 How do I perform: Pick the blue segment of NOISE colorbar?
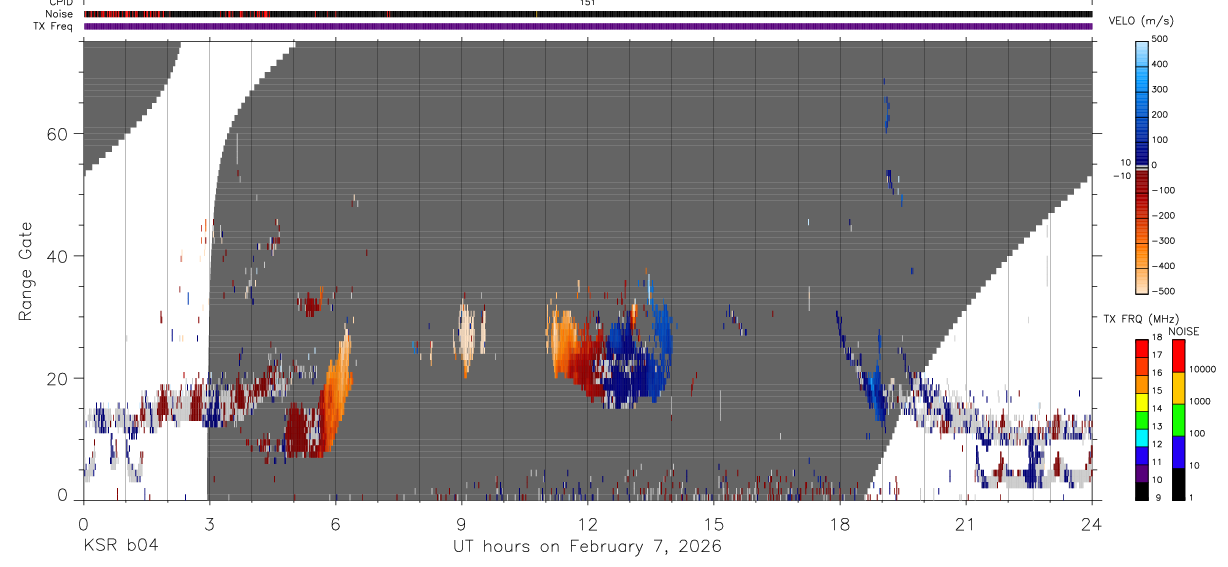click(1179, 452)
